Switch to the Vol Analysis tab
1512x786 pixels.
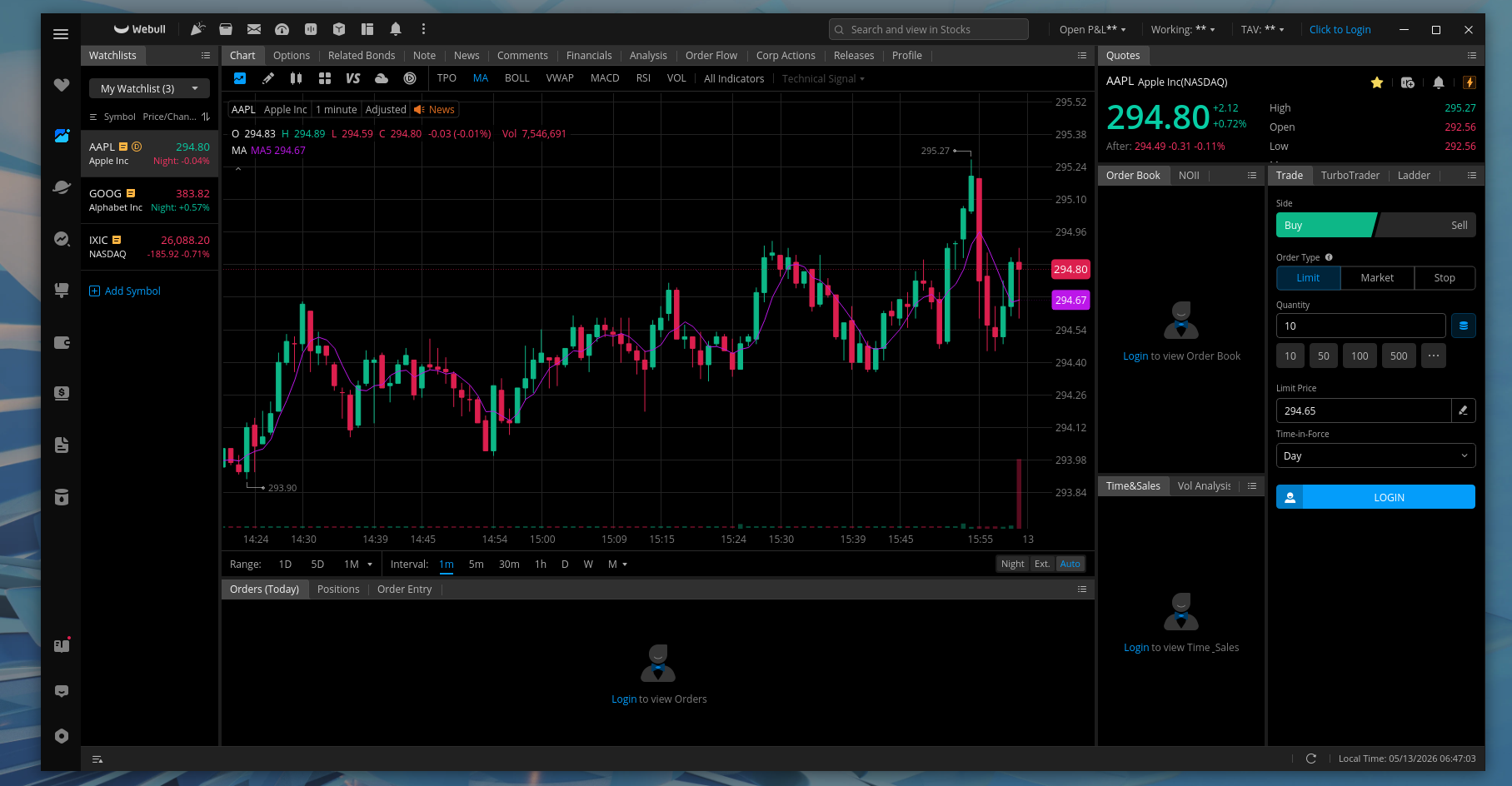click(1204, 486)
